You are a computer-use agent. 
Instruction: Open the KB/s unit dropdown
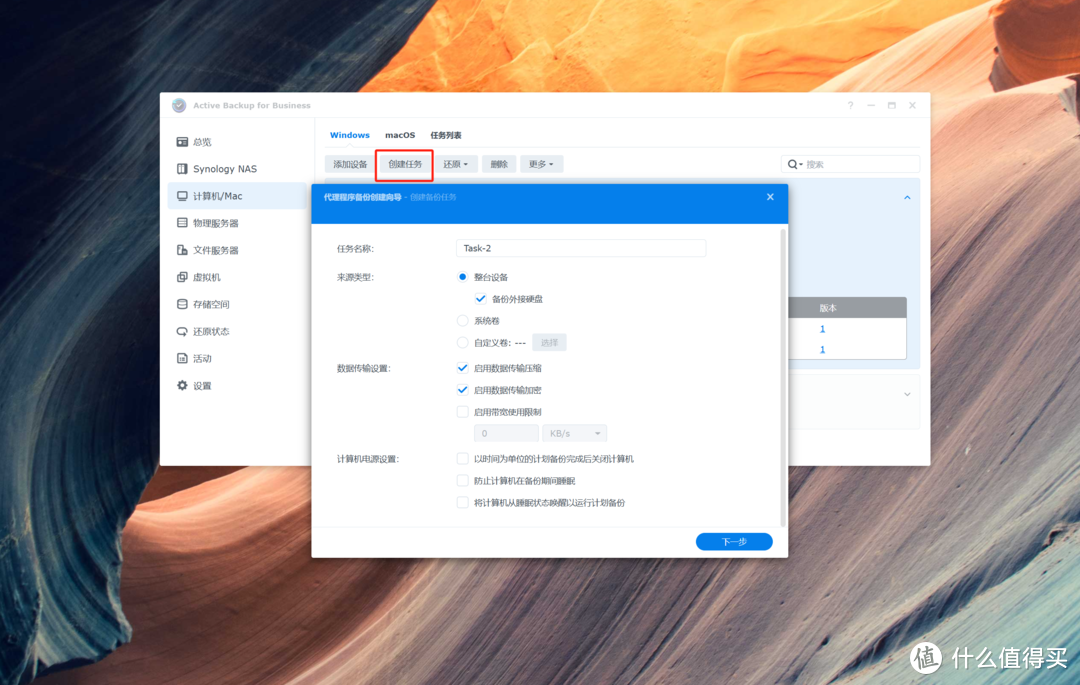574,434
